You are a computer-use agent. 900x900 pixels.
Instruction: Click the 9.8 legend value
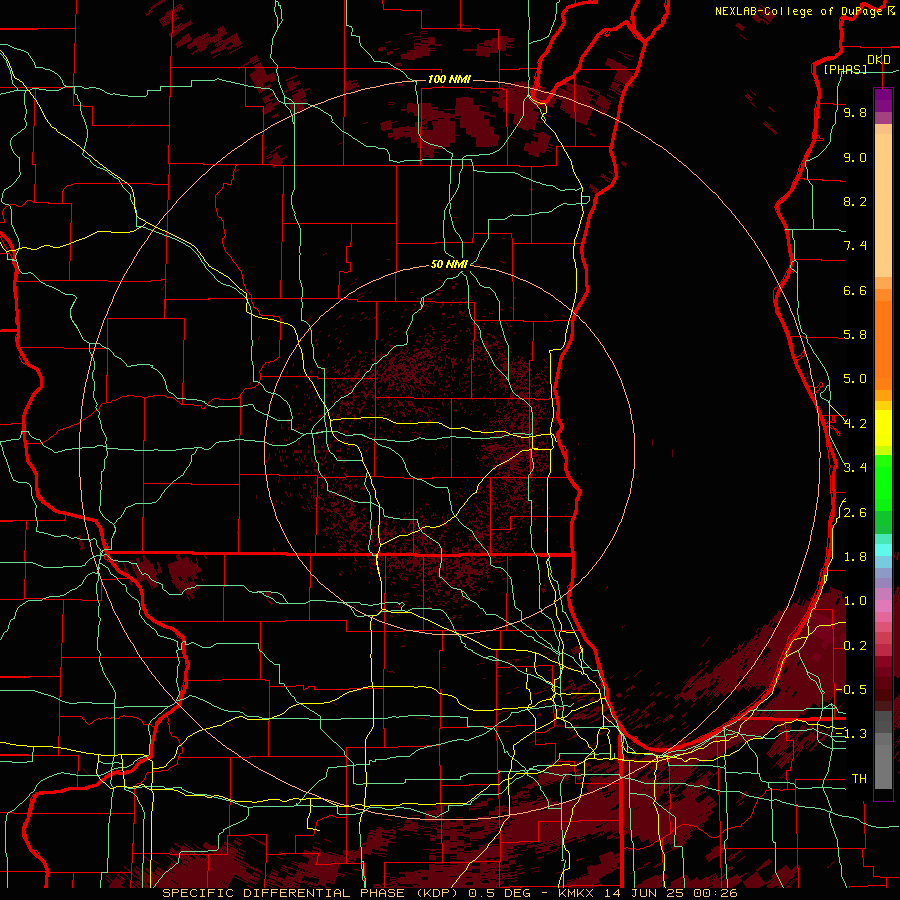tap(855, 112)
